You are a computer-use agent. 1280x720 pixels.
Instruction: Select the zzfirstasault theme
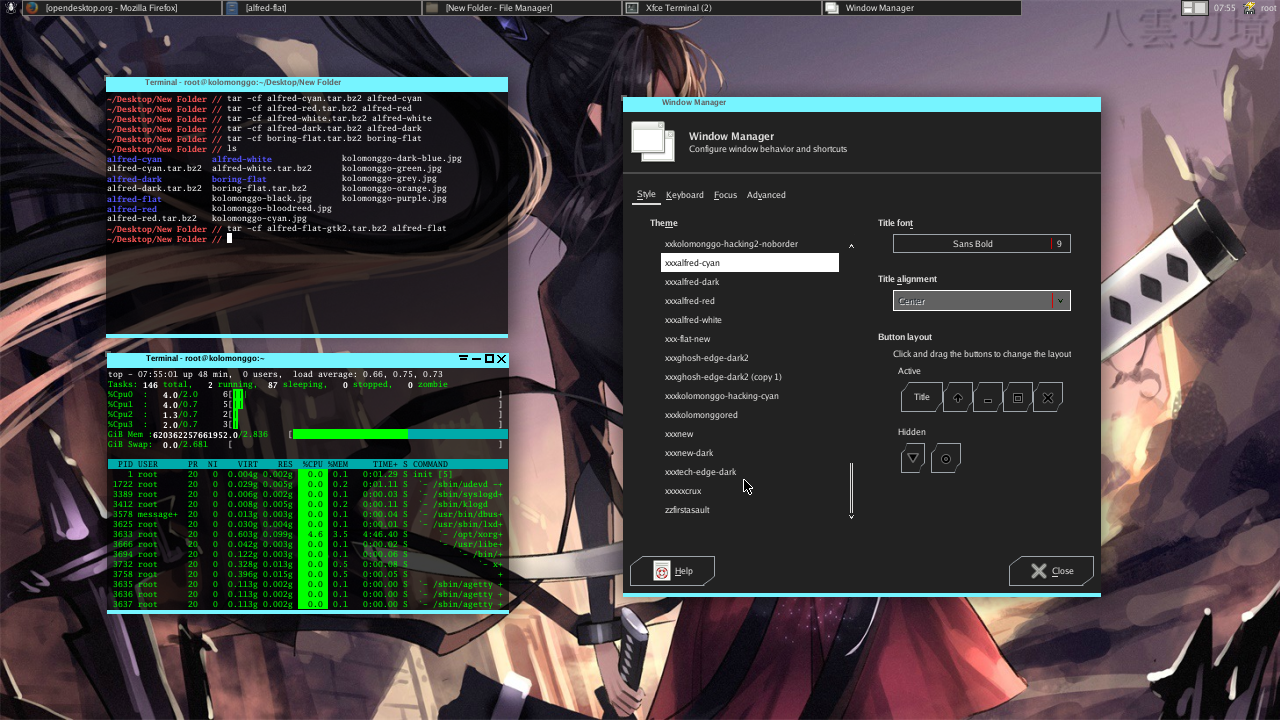pos(750,510)
